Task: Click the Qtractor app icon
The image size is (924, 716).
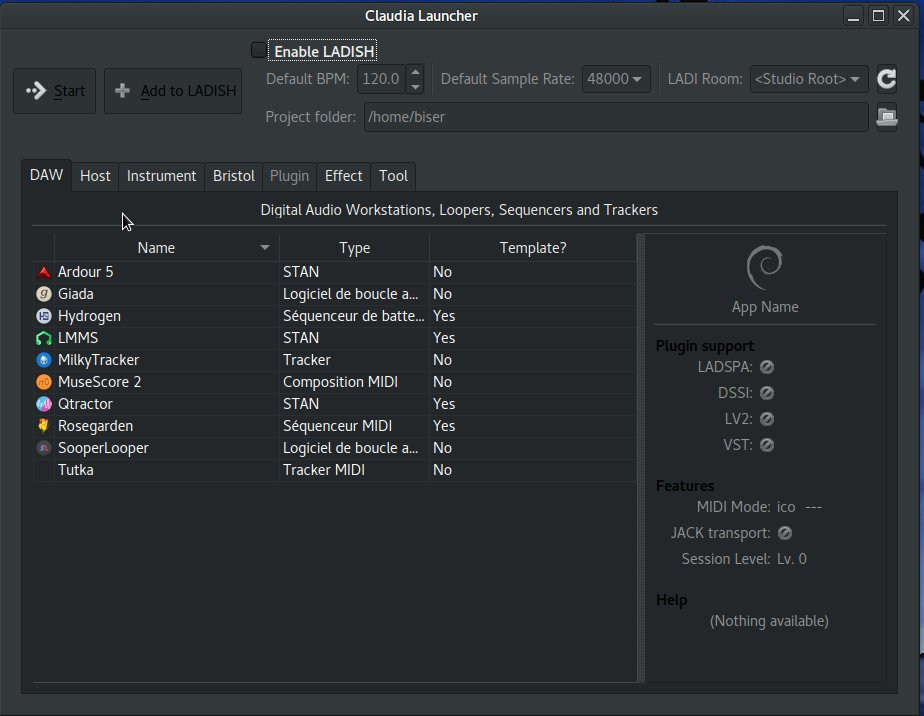Action: point(44,404)
